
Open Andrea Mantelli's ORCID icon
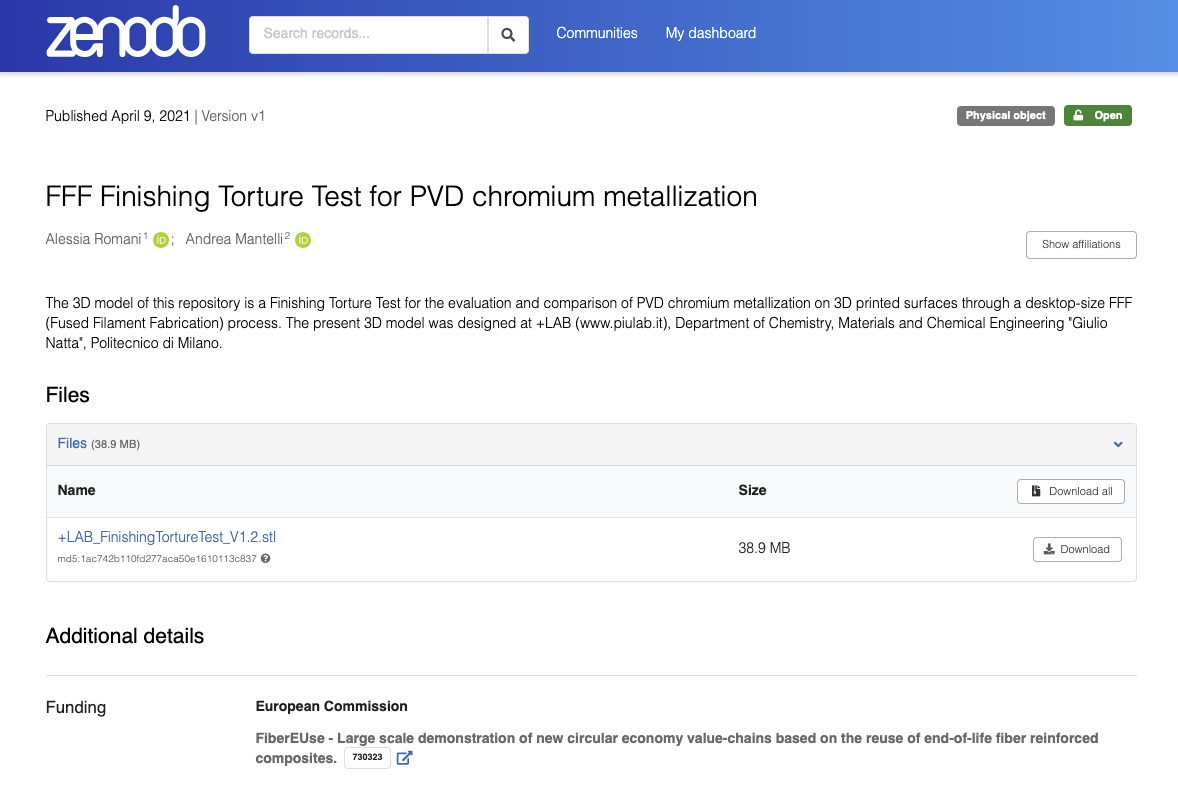(303, 240)
